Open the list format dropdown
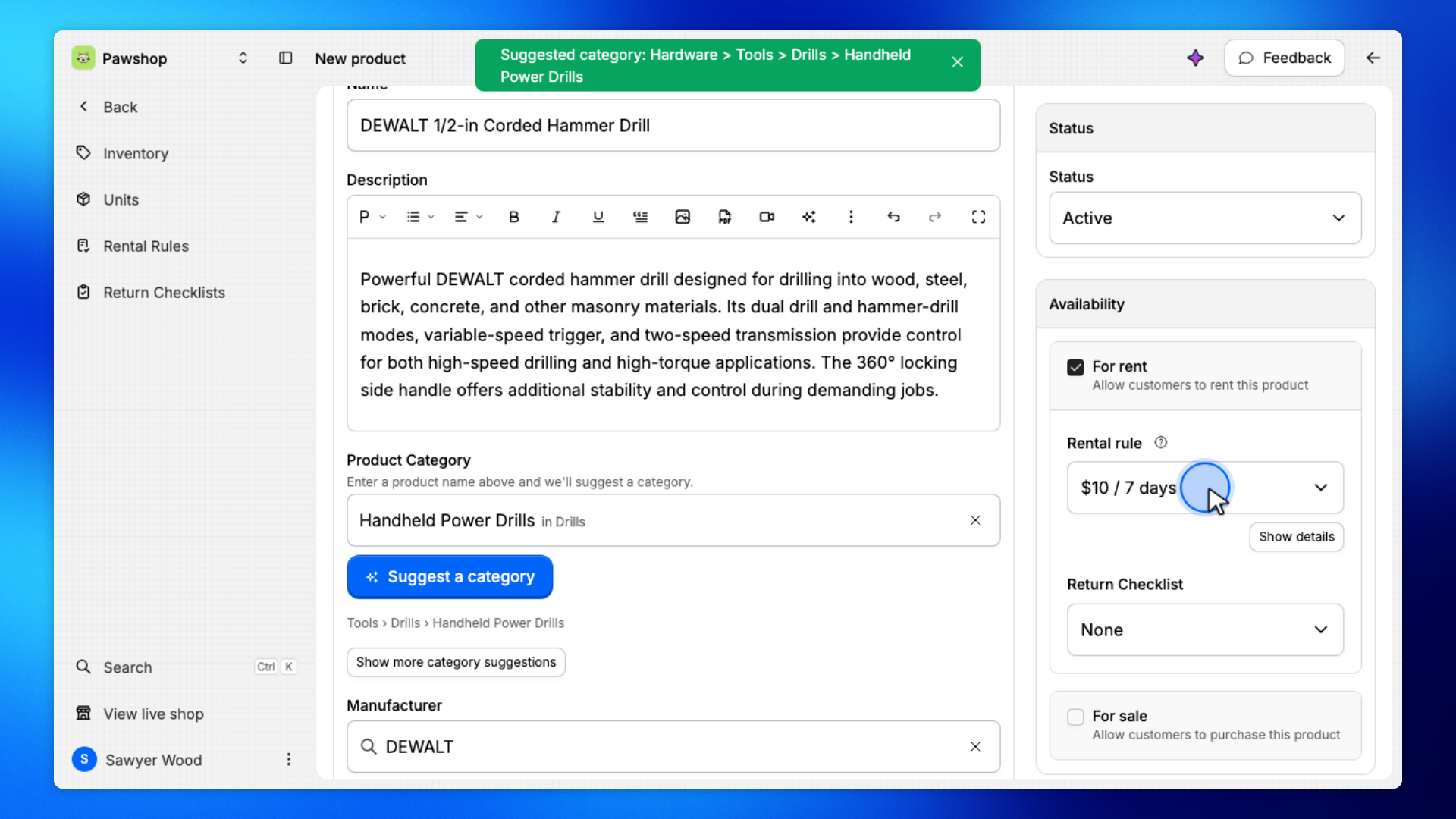 click(420, 217)
